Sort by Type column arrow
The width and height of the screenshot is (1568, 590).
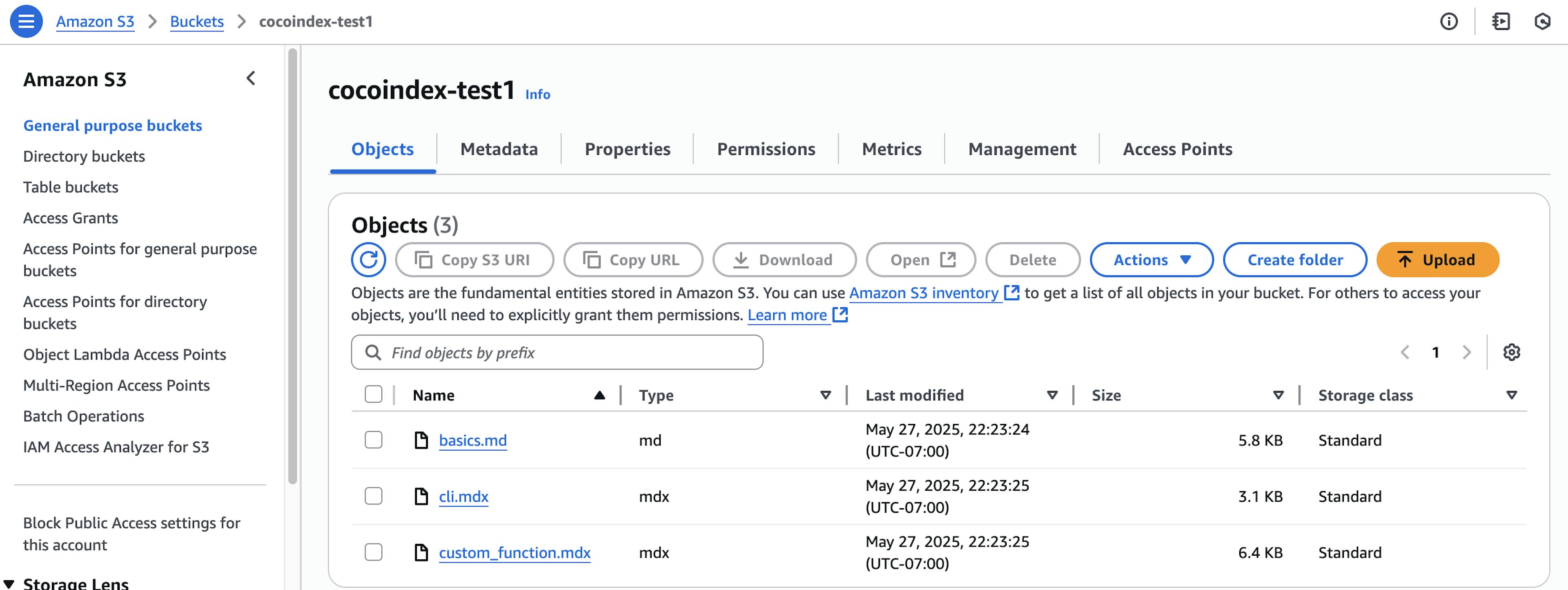click(x=825, y=395)
